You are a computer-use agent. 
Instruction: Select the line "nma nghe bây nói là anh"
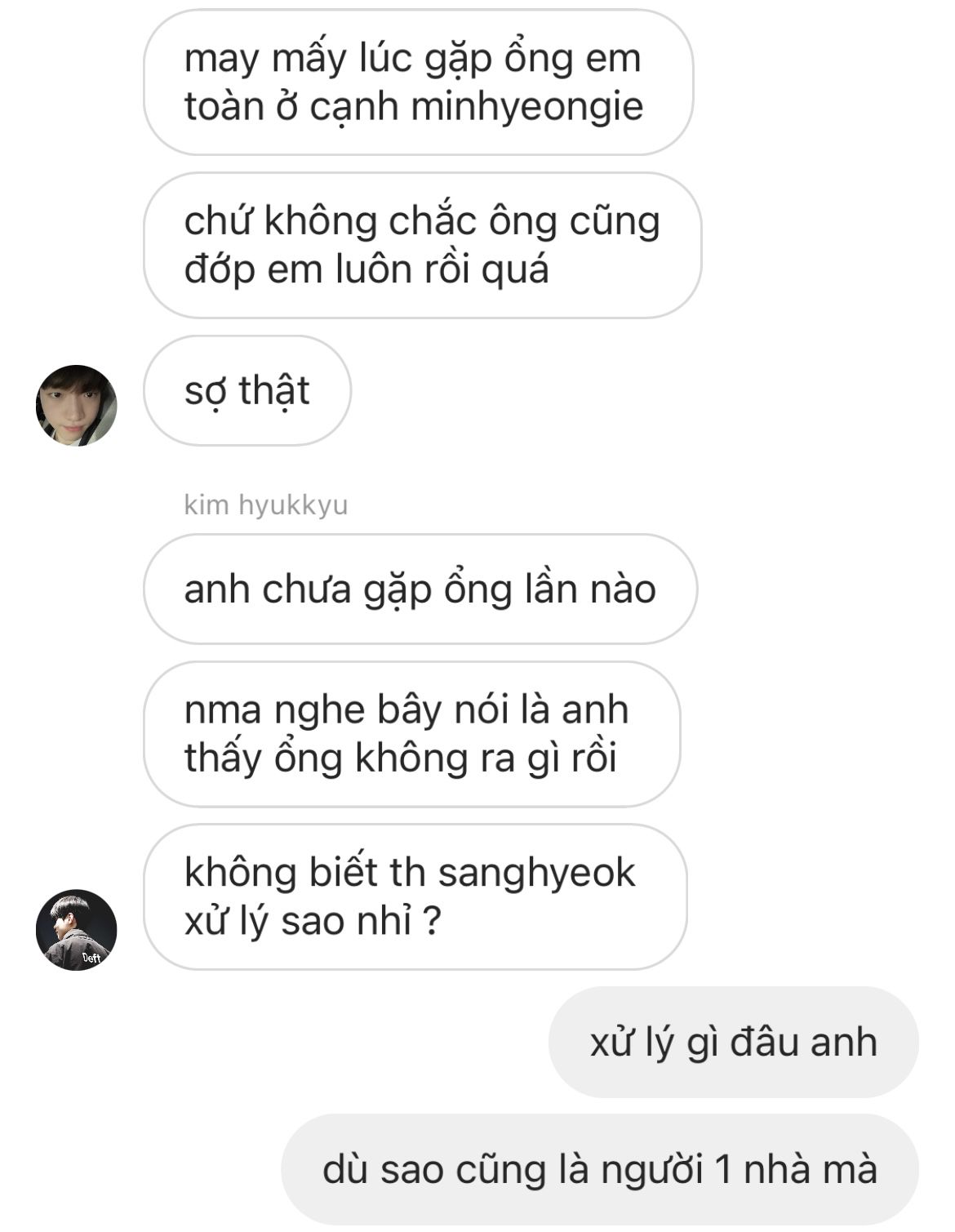(406, 709)
